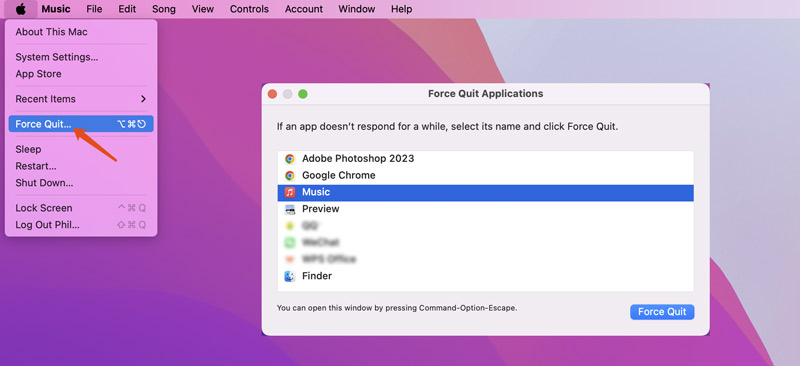The height and width of the screenshot is (366, 800).
Task: Open the View menu
Action: pos(203,9)
